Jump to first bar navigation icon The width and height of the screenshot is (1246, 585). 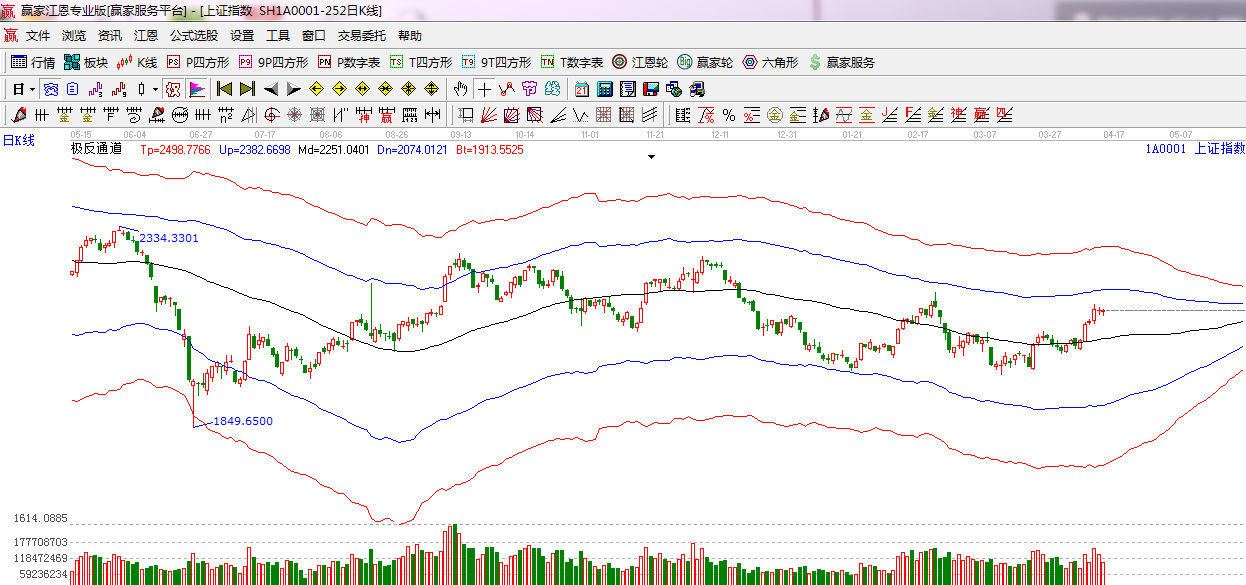[x=225, y=89]
